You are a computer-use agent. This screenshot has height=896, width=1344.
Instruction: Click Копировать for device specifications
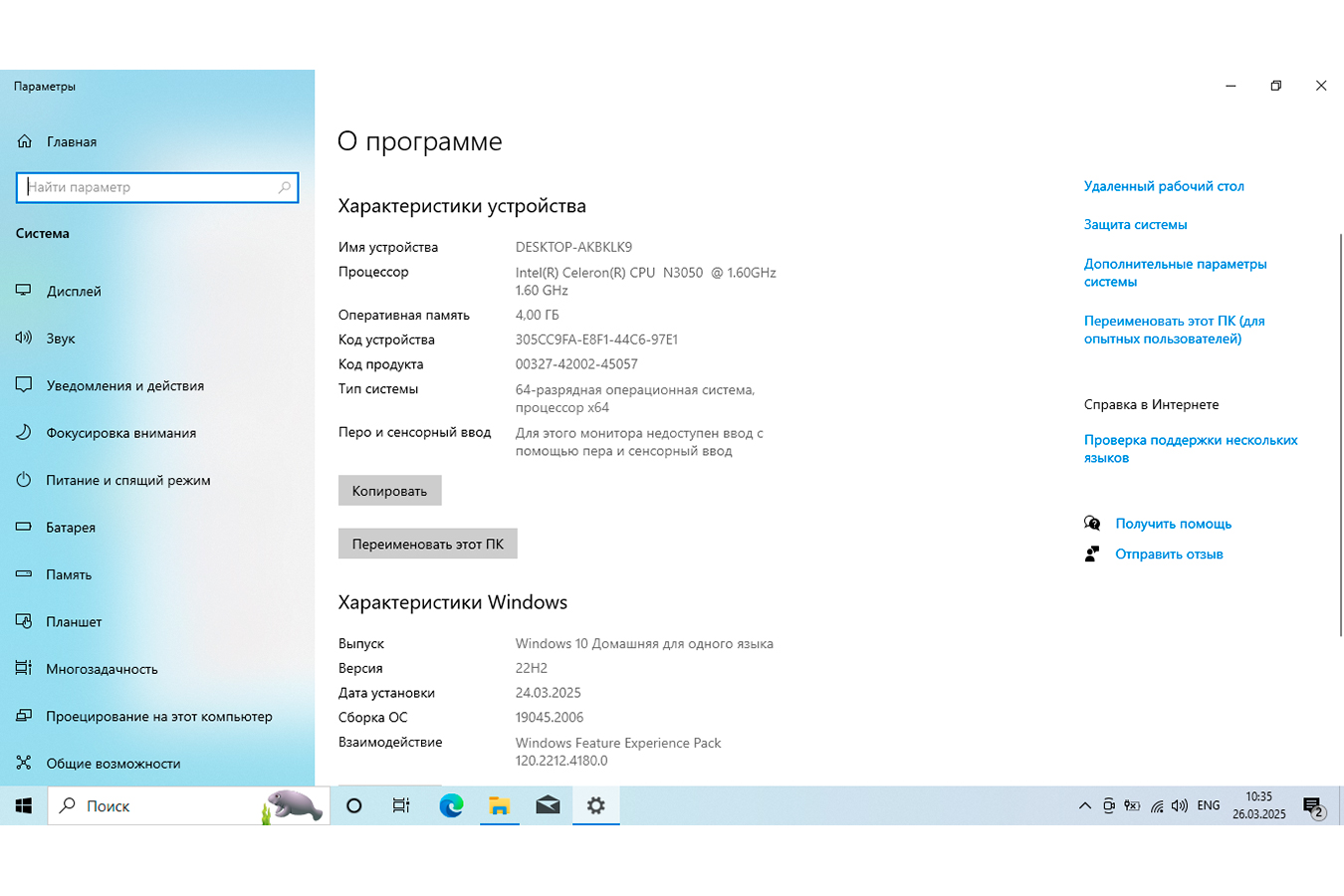(x=389, y=491)
